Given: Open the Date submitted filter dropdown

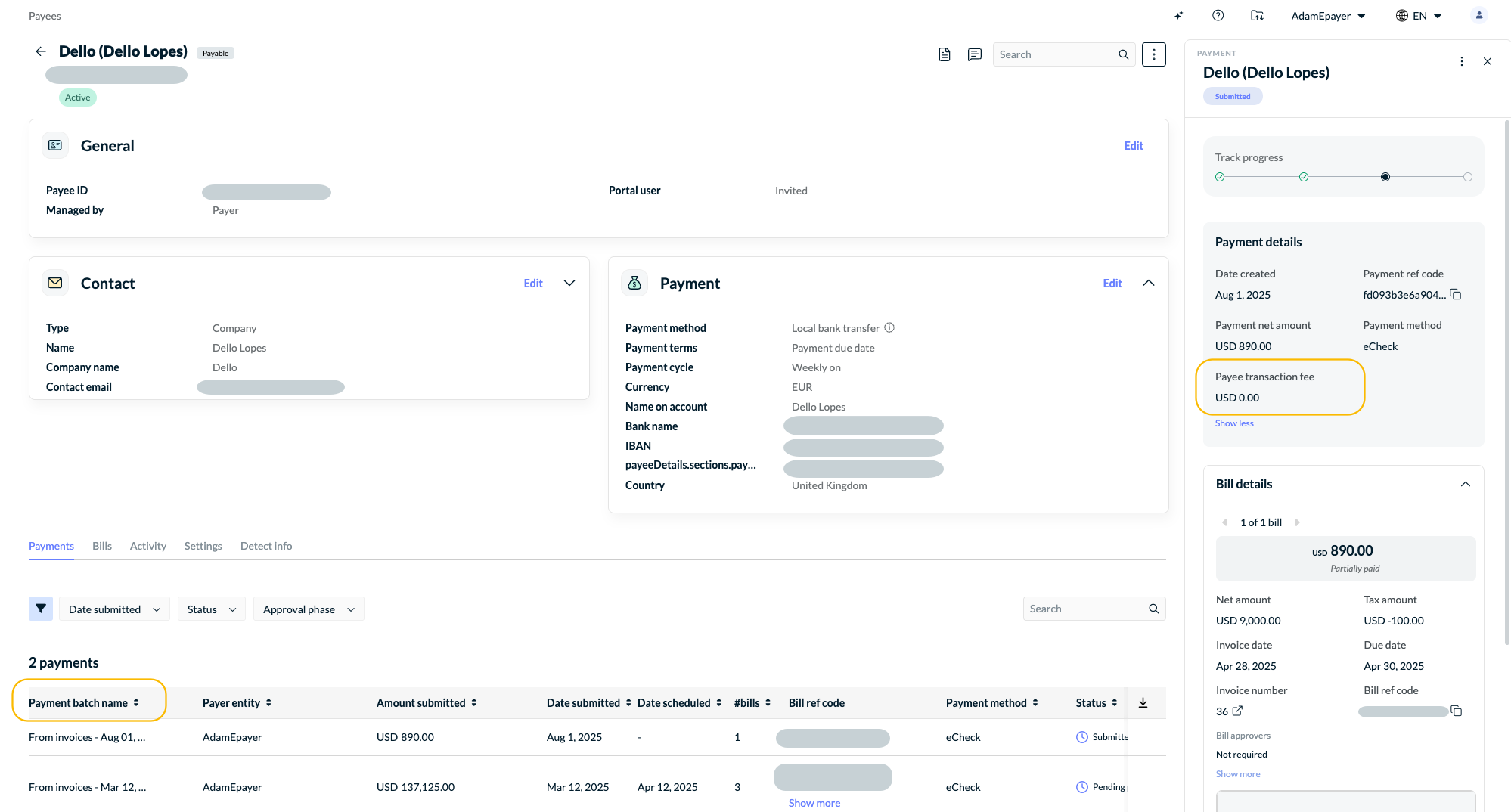Looking at the screenshot, I should (114, 609).
